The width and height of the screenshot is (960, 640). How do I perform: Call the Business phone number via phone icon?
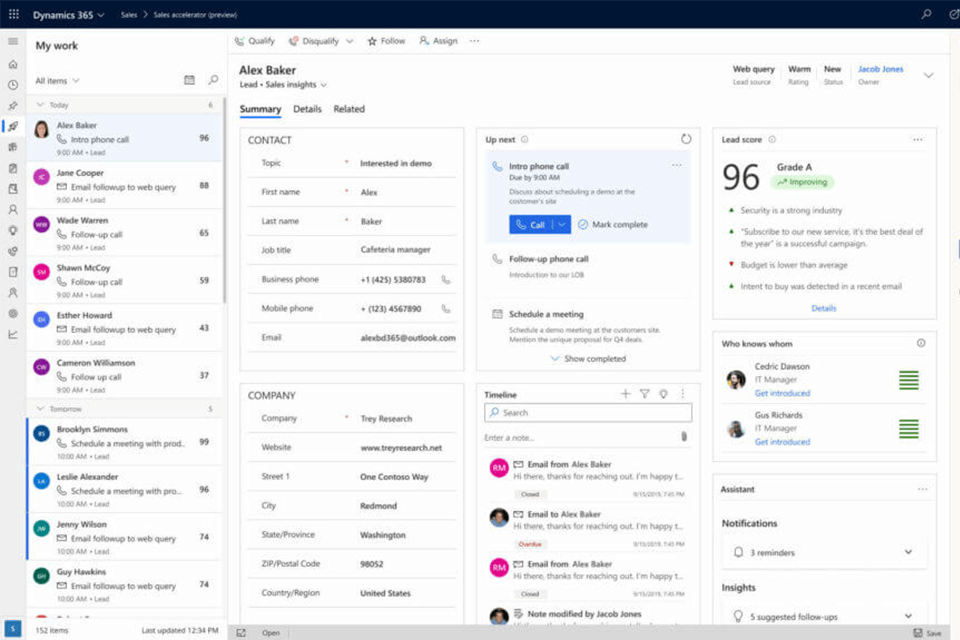coord(446,280)
